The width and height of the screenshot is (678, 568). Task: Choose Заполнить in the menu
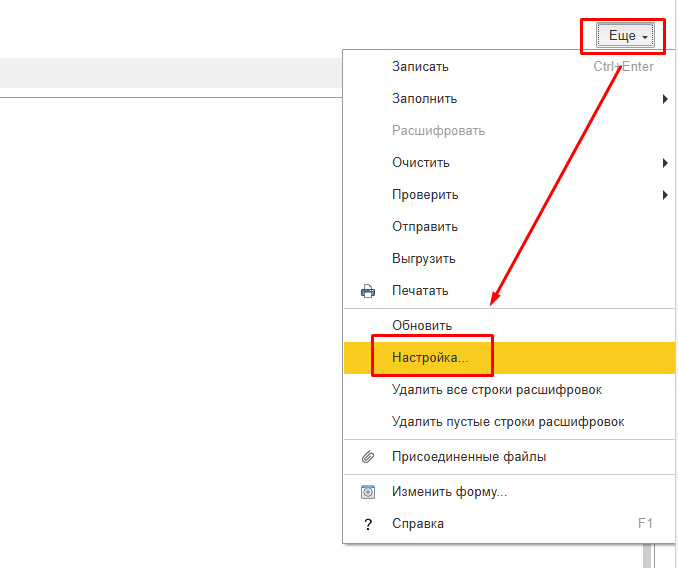(x=424, y=99)
